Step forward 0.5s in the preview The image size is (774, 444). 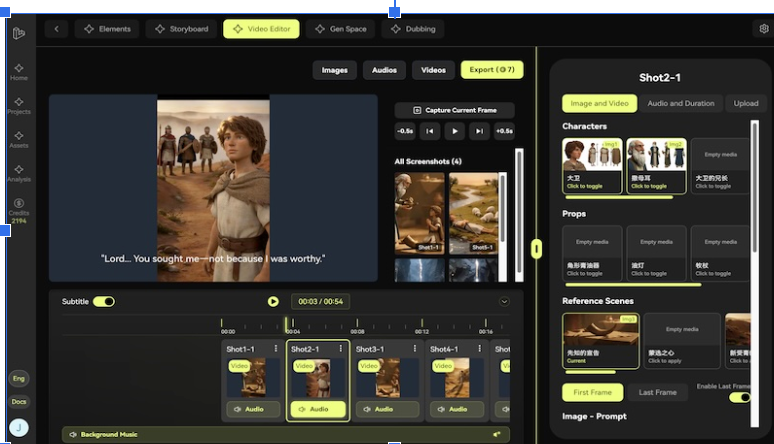pos(504,131)
